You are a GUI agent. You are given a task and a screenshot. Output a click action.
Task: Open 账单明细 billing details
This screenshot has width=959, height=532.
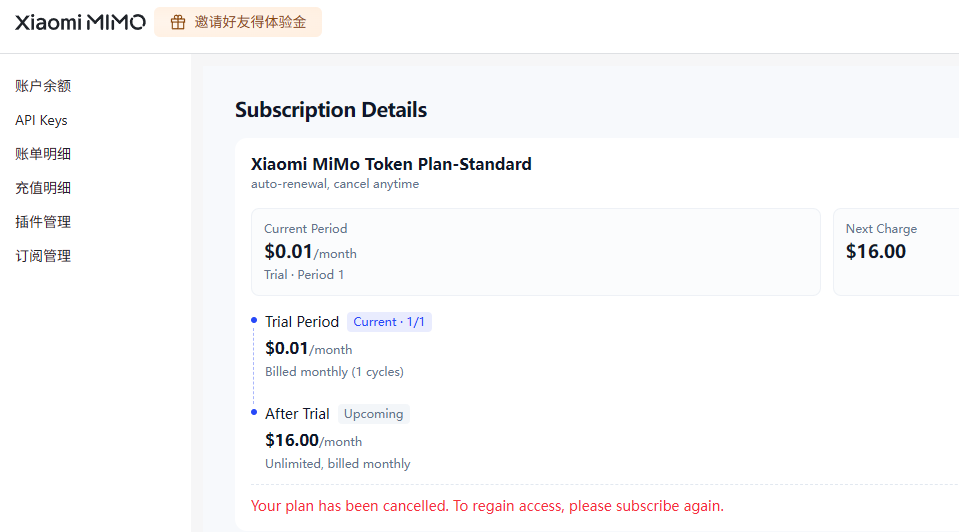(43, 154)
